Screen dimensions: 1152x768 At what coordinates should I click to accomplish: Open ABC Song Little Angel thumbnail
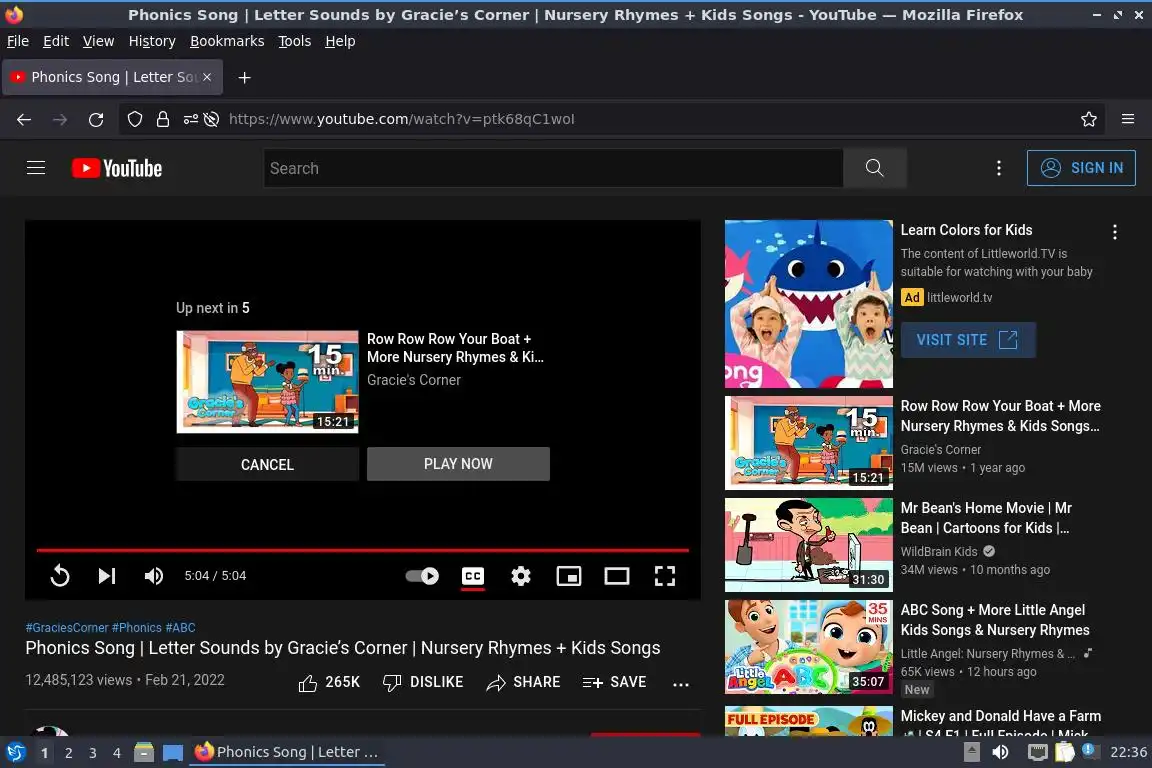click(809, 647)
